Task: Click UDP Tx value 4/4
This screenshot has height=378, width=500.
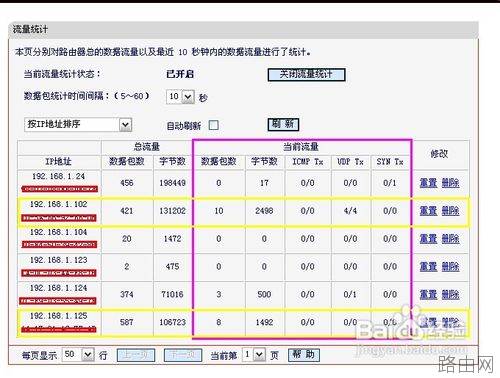Action: (350, 211)
